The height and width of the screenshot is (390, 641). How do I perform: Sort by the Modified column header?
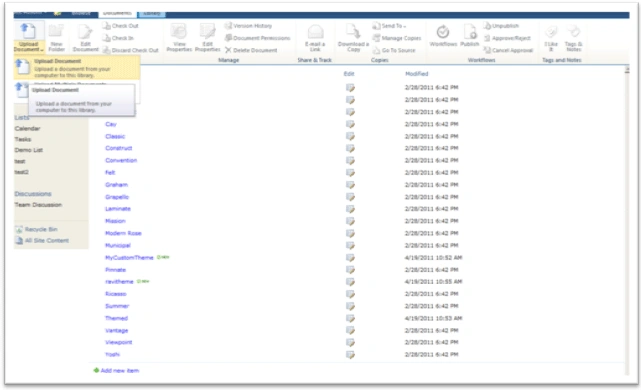coord(417,74)
